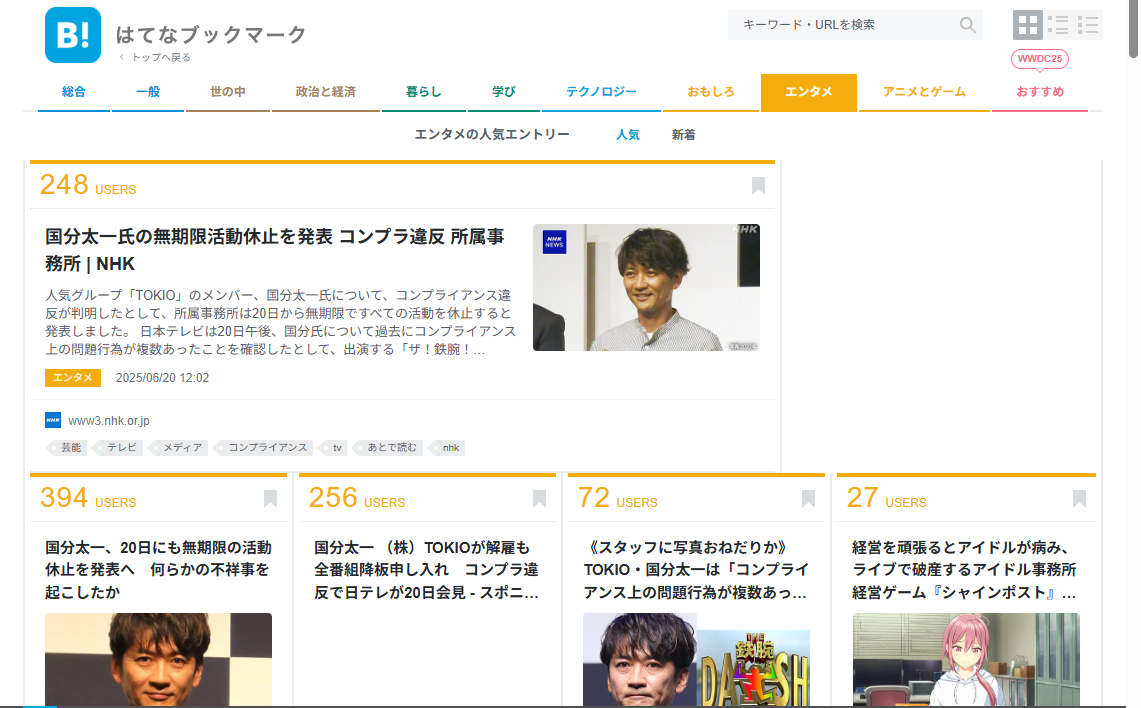Open 27 USERS bookmark count
1141x708 pixels.
click(x=886, y=498)
